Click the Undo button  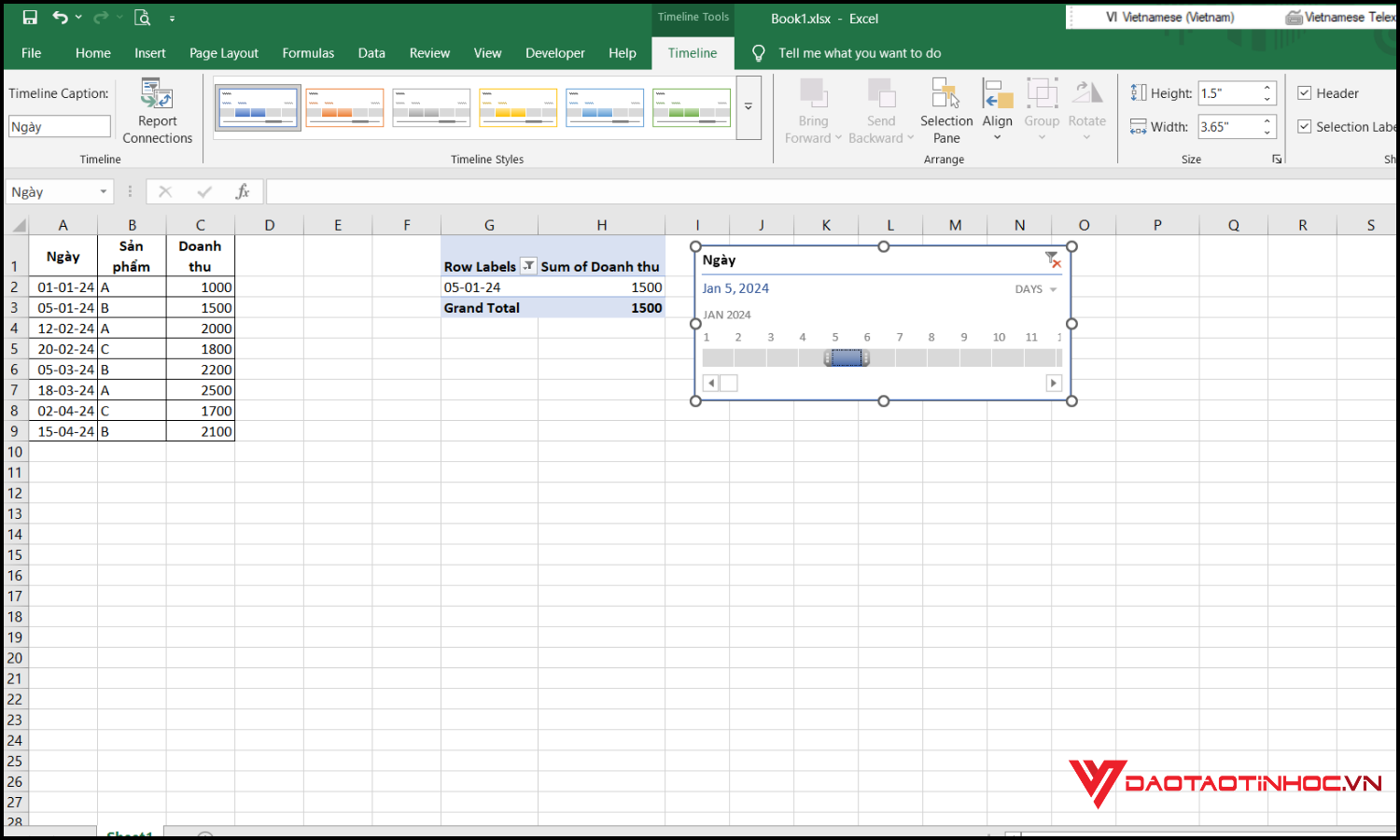tap(59, 17)
